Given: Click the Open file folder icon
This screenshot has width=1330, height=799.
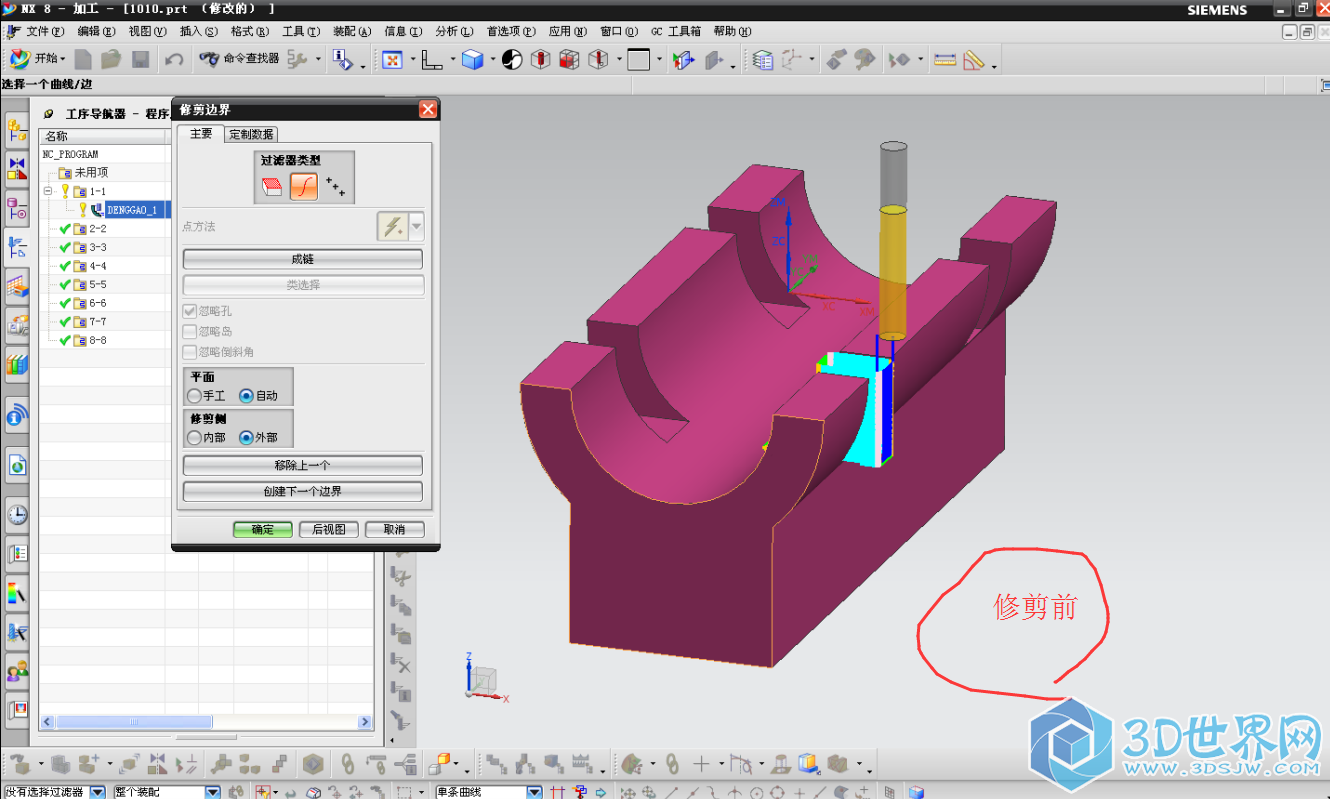Looking at the screenshot, I should coord(112,60).
